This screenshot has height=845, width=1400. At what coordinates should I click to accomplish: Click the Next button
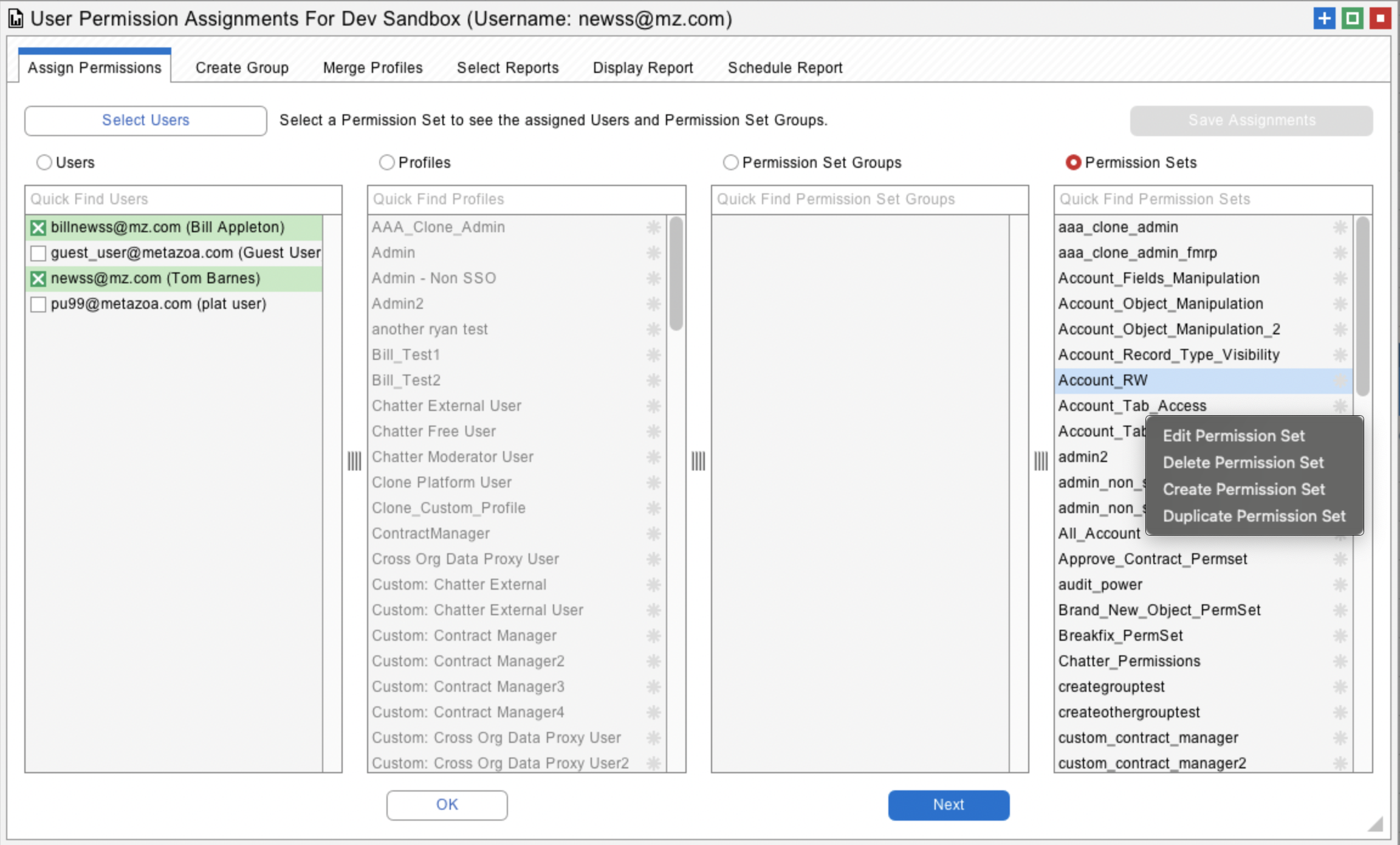tap(949, 805)
